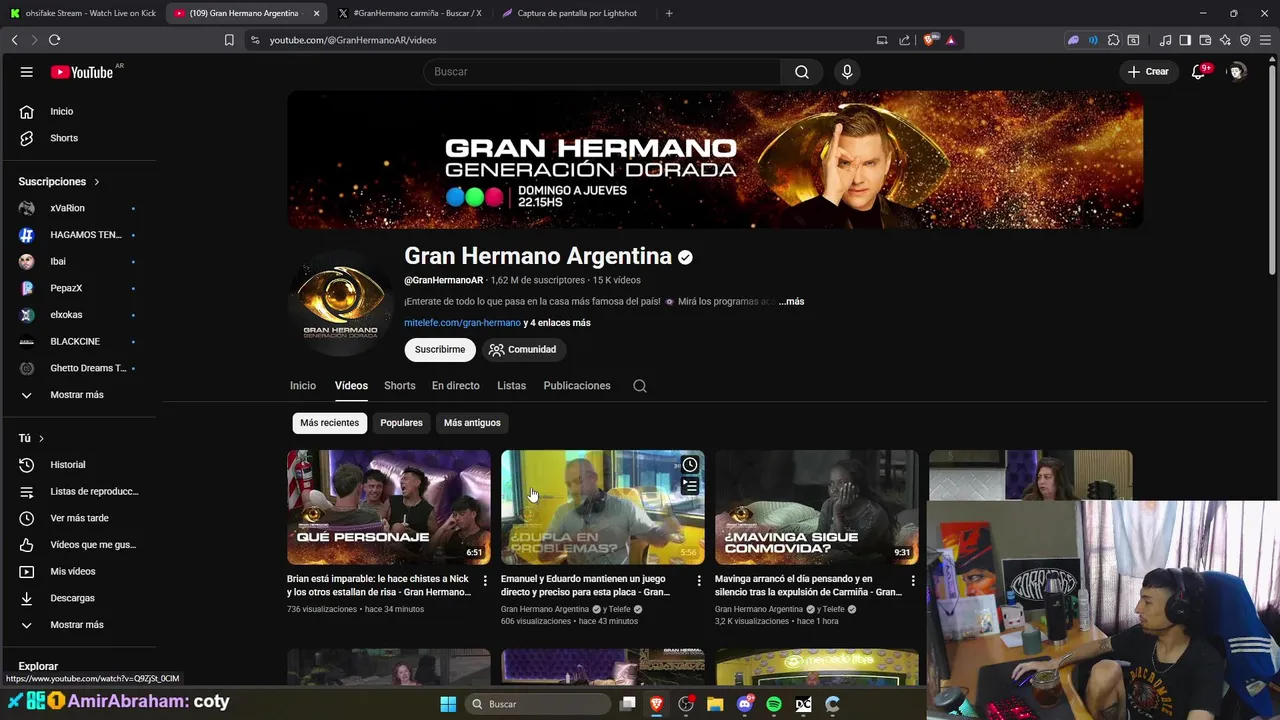1280x720 pixels.
Task: Open the notifications bell
Action: [x=1198, y=72]
